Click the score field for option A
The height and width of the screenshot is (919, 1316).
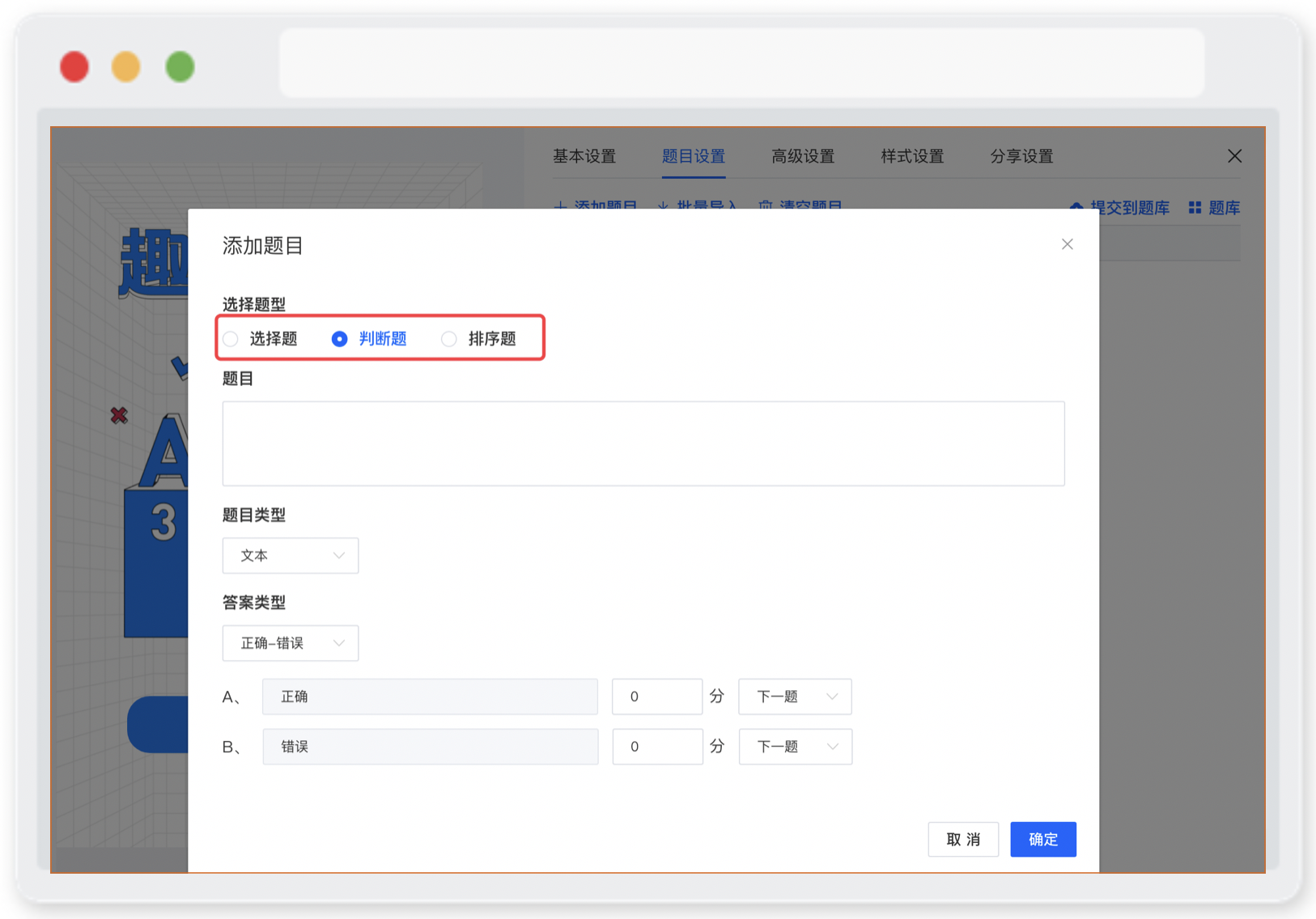(x=657, y=697)
